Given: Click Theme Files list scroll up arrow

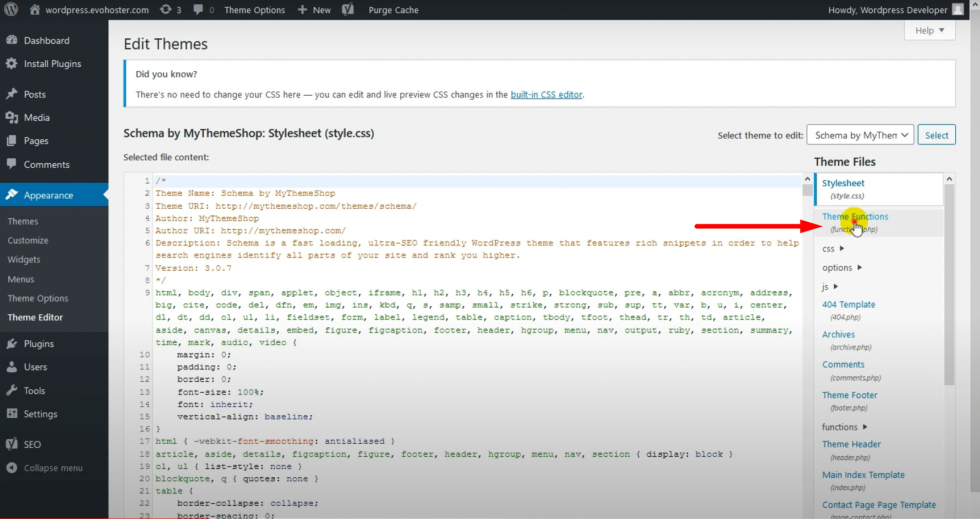Looking at the screenshot, I should pyautogui.click(x=949, y=179).
